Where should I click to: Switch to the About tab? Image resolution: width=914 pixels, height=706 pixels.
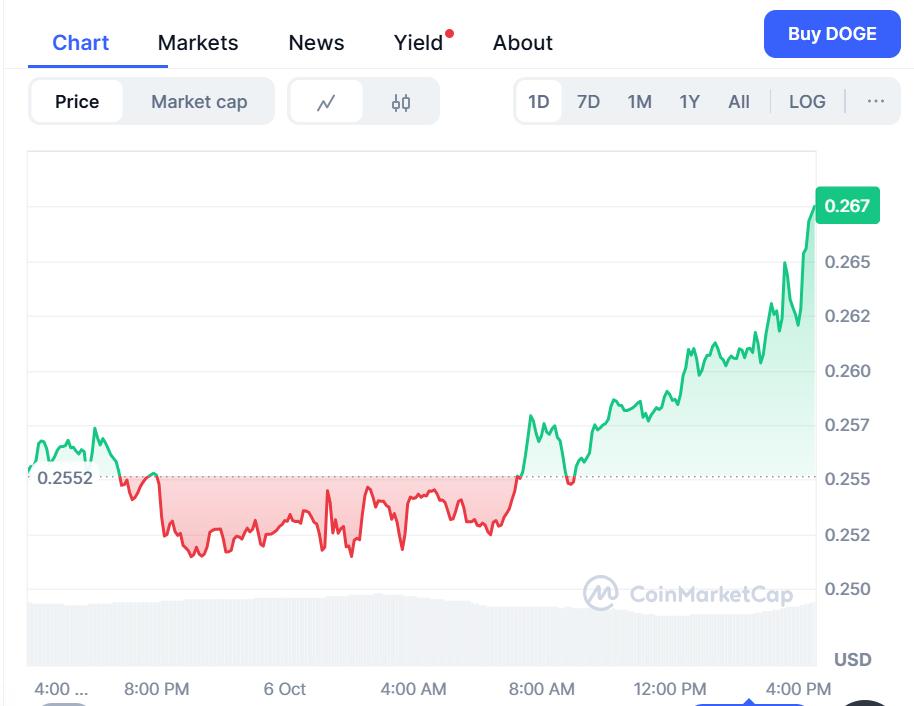pyautogui.click(x=523, y=43)
